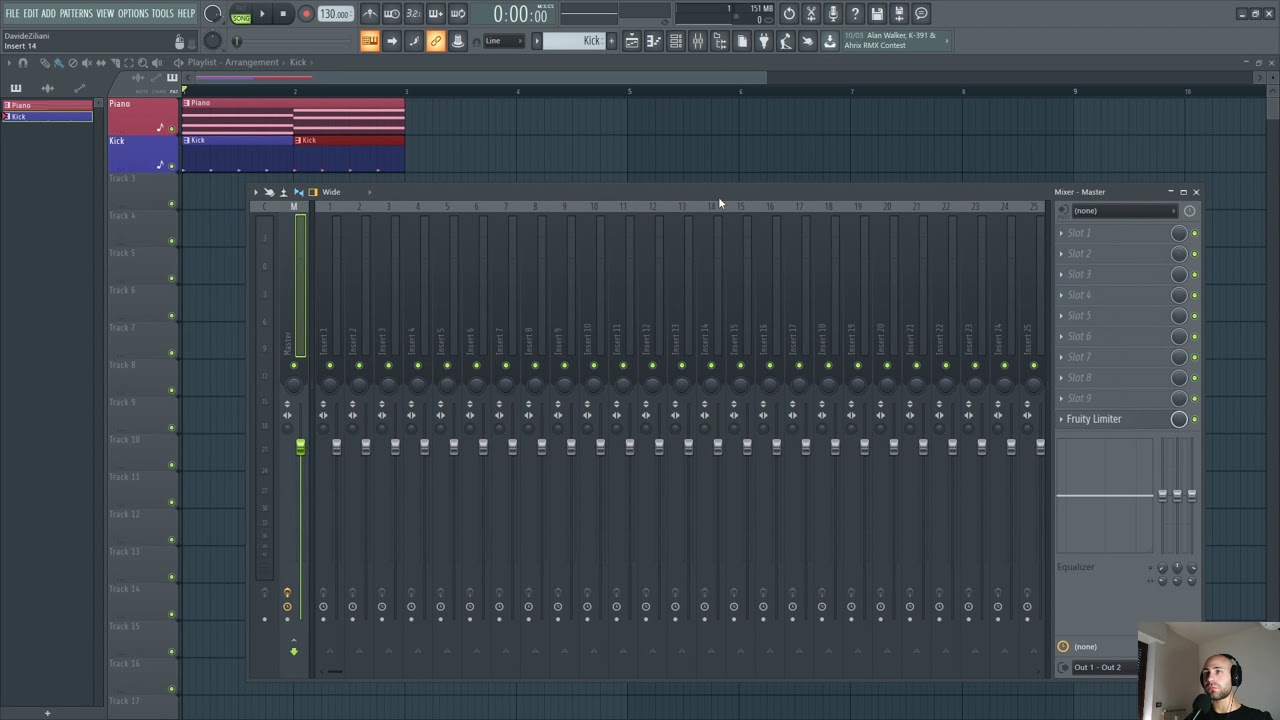
Task: Select the Mute tool in Playlist
Action: [x=86, y=63]
